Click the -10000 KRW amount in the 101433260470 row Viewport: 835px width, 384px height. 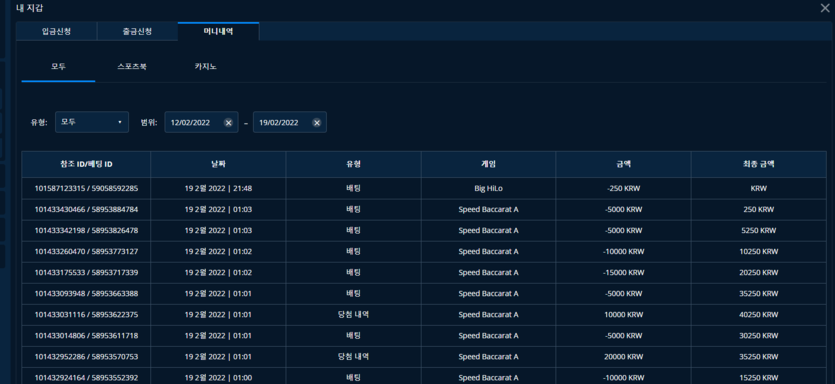point(624,251)
